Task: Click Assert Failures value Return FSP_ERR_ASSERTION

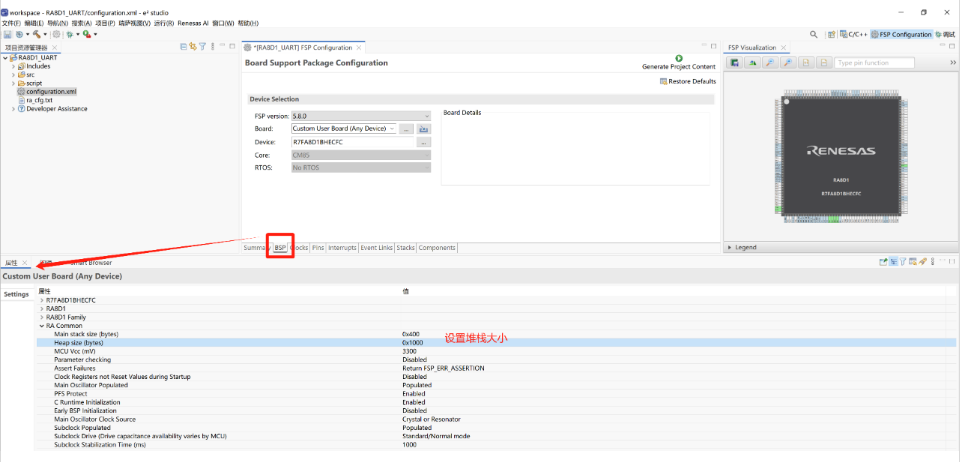Action: pyautogui.click(x=443, y=368)
